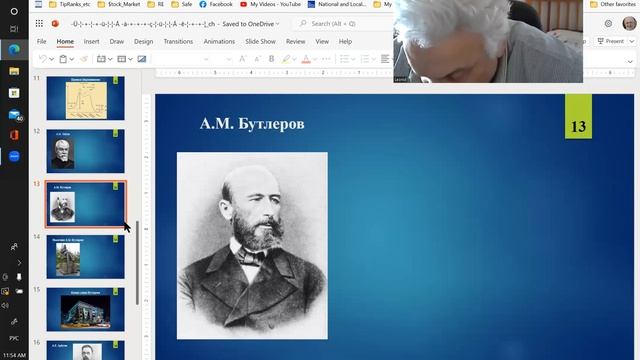Image resolution: width=640 pixels, height=360 pixels.
Task: Click the Search (Alt + Q) box
Action: pos(344,24)
